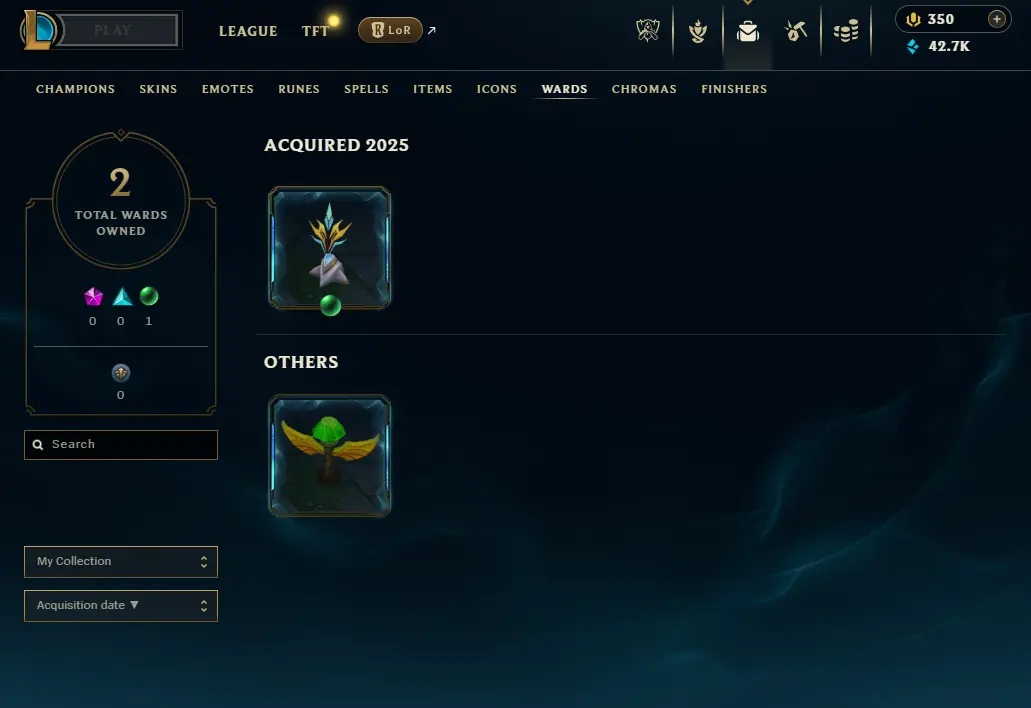Click the green orb gem icon
Screen dimensions: 1031x708
(x=149, y=296)
